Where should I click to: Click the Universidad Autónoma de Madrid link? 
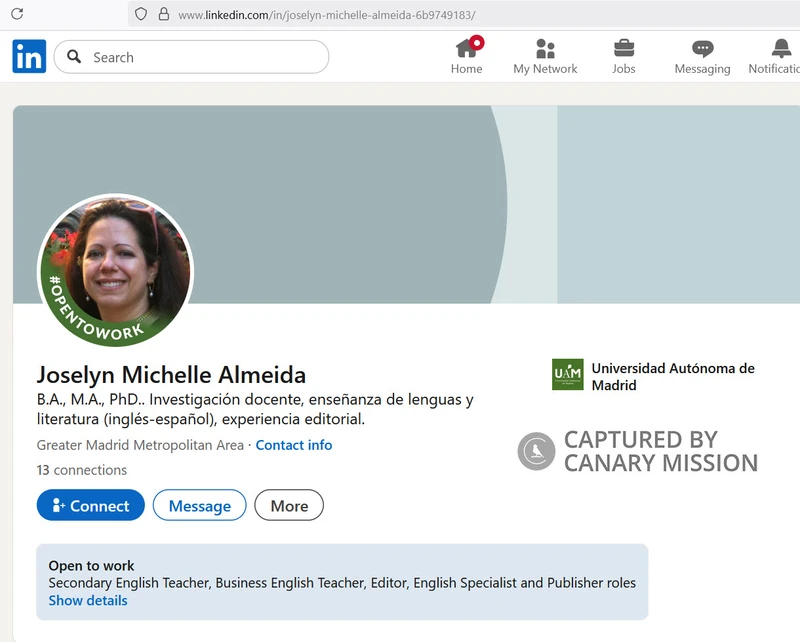click(x=672, y=376)
